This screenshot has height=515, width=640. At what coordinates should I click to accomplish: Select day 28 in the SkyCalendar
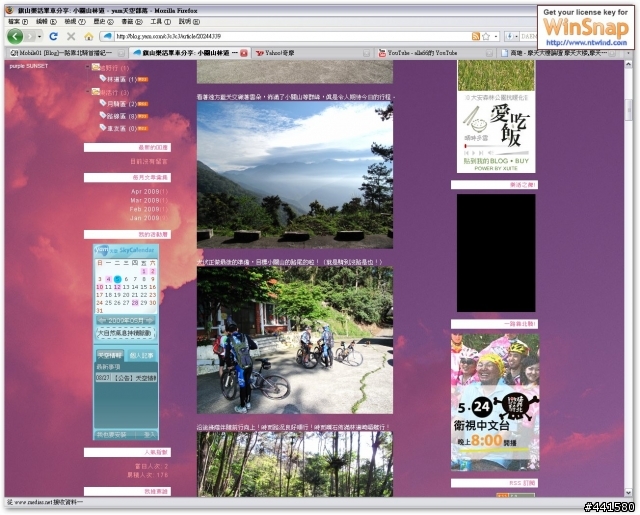[135, 303]
